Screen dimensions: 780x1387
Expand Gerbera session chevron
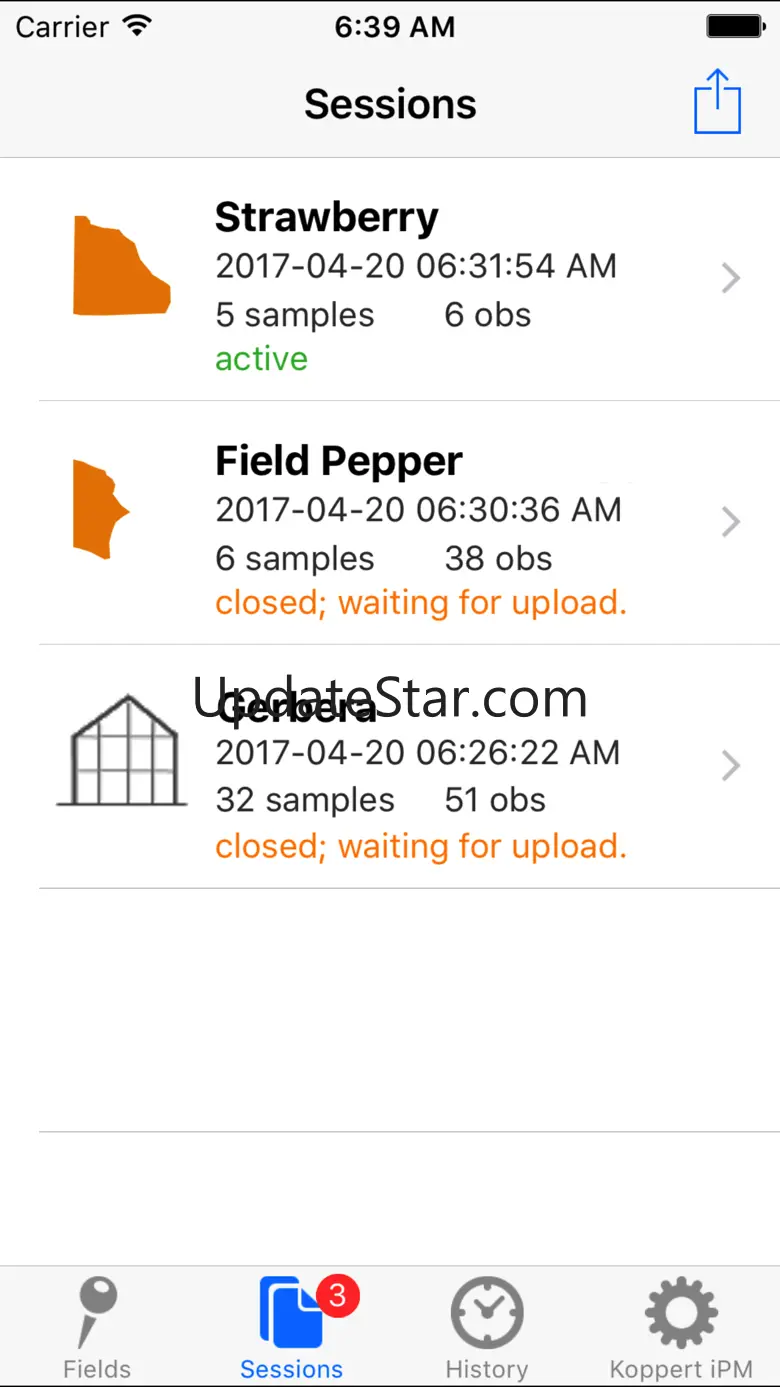point(731,766)
